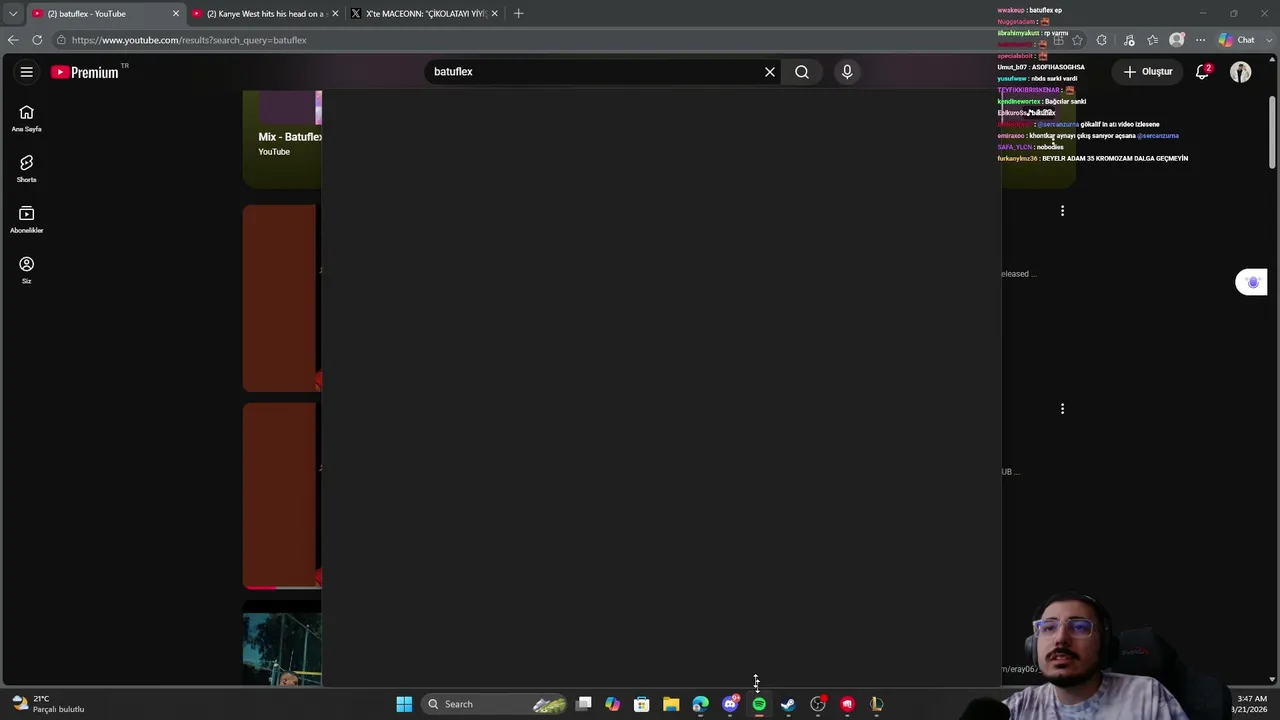Close the X'te MACEONN tab
The width and height of the screenshot is (1280, 720).
tap(494, 14)
